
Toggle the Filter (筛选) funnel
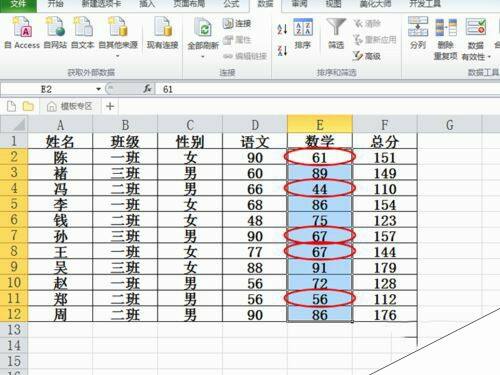(x=336, y=33)
